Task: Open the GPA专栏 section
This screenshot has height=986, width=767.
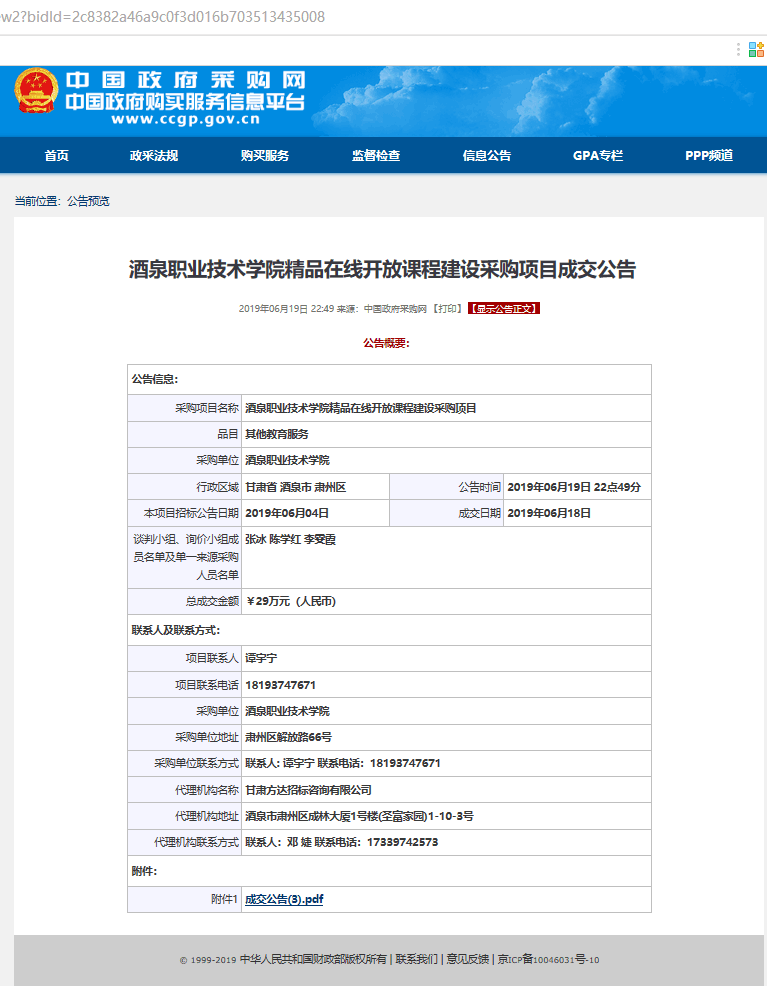Action: (x=598, y=156)
